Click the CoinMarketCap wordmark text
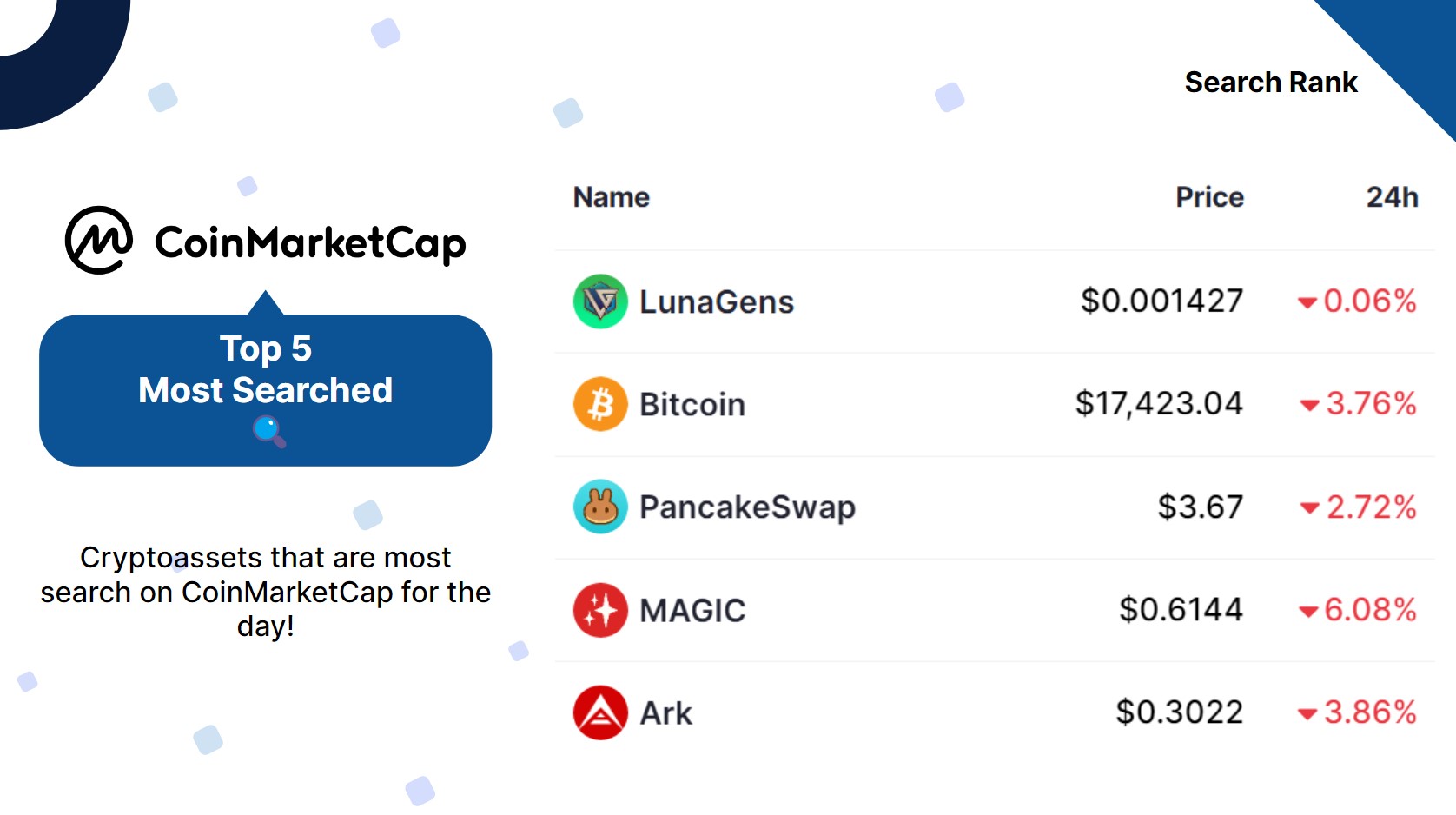The height and width of the screenshot is (815, 1456). coord(310,242)
